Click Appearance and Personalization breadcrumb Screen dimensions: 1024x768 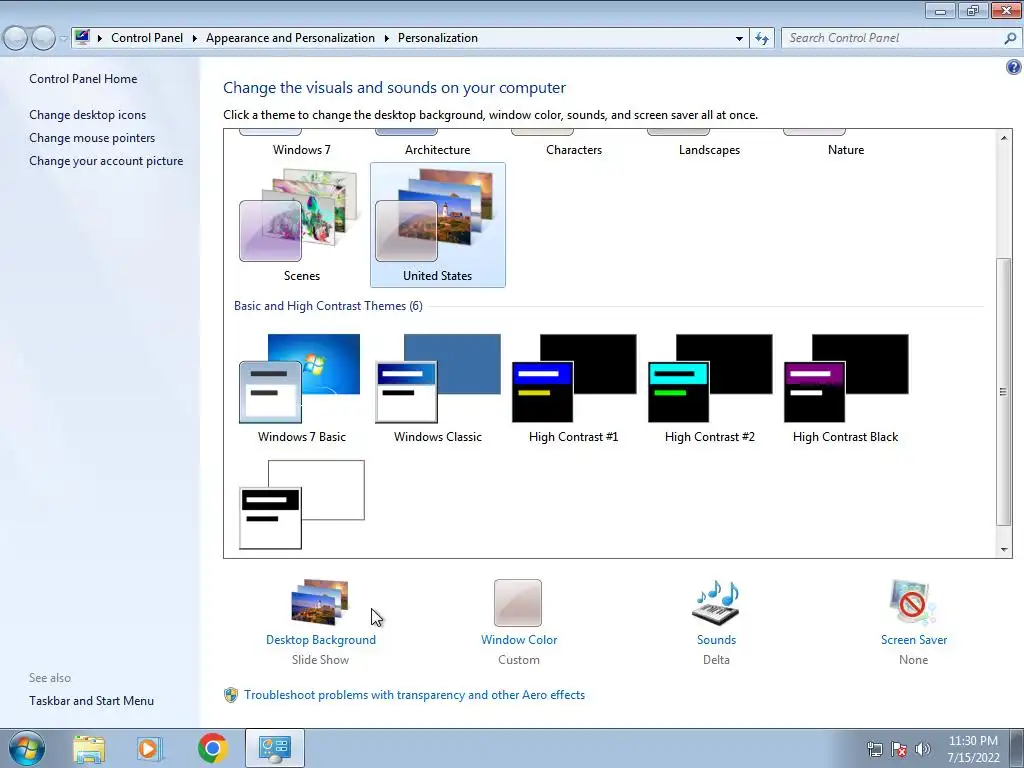[x=291, y=38]
